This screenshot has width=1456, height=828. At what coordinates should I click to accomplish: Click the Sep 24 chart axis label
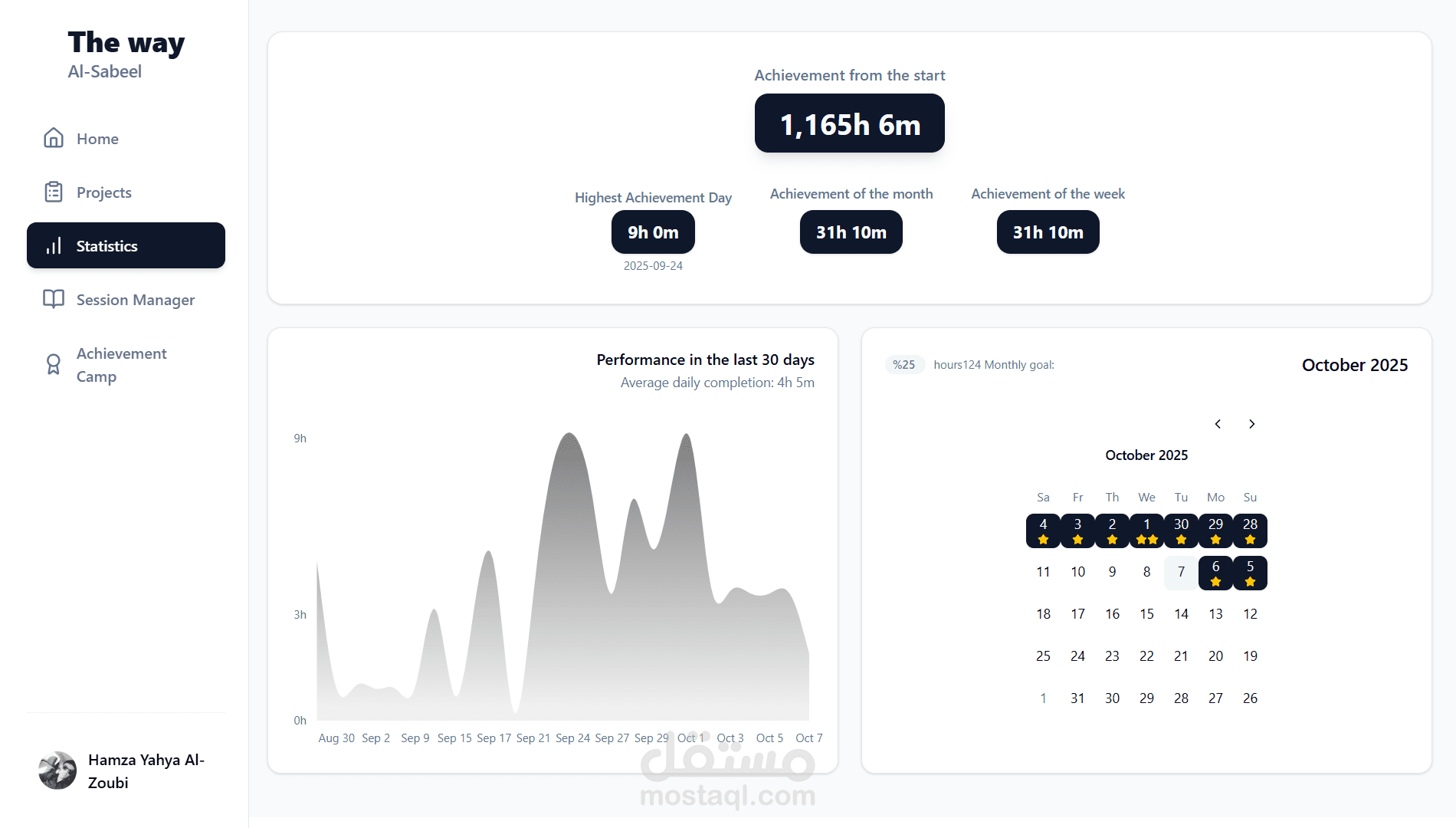coord(572,738)
